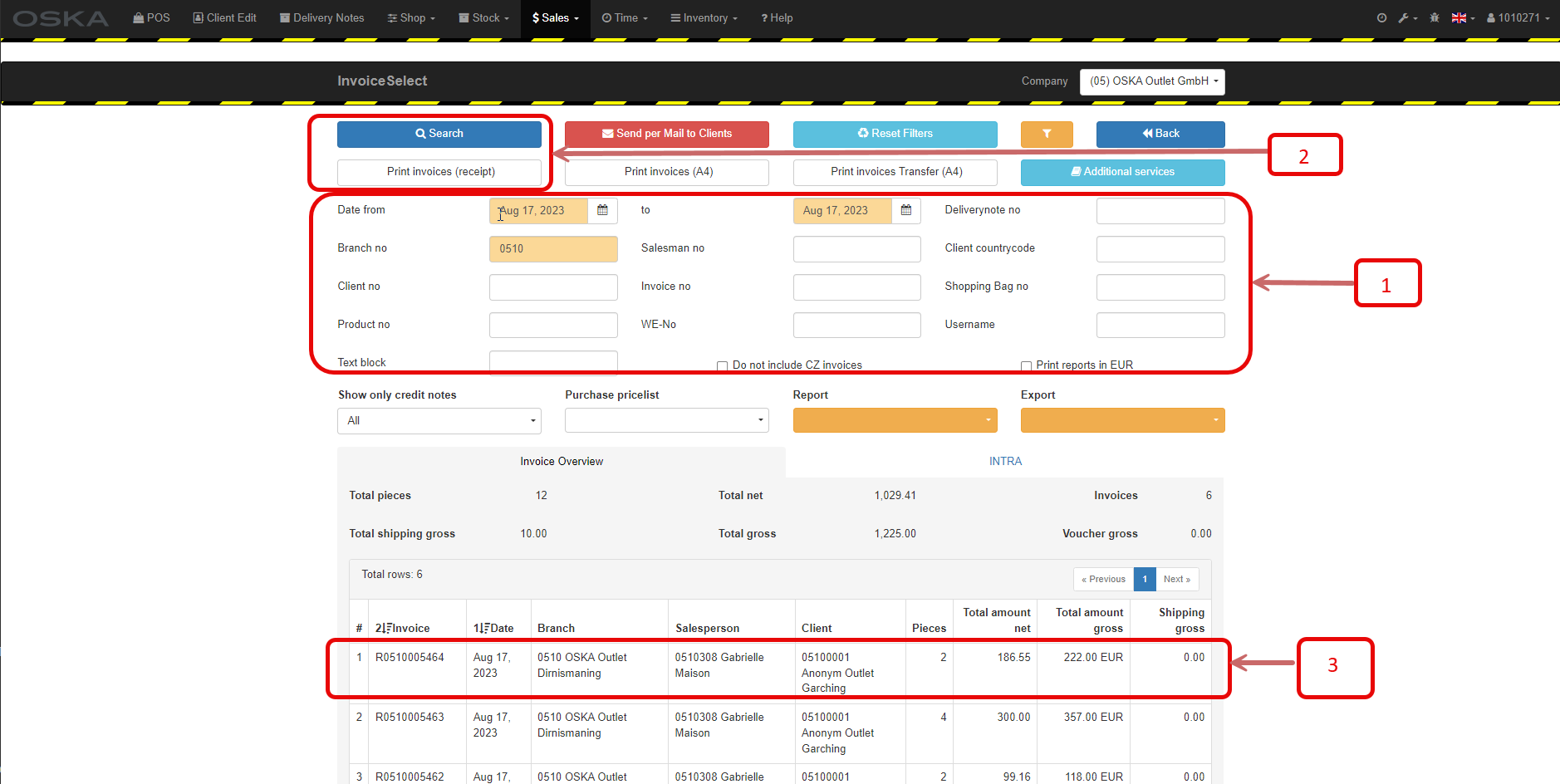The height and width of the screenshot is (784, 1560).
Task: Select invoice R0510005462 in the table
Action: [410, 777]
